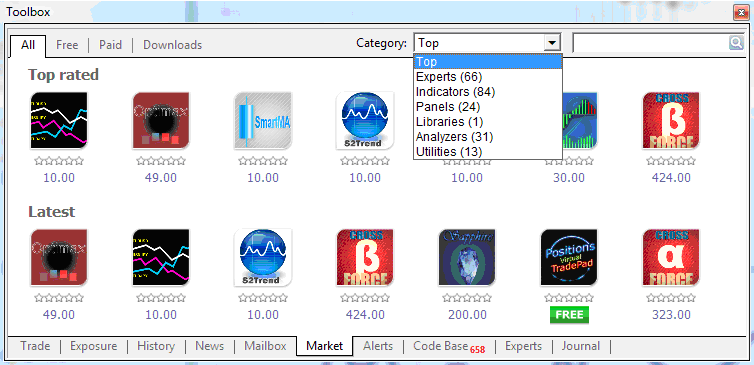The width and height of the screenshot is (754, 365).
Task: Click the Code Base 658 counter
Action: (478, 350)
